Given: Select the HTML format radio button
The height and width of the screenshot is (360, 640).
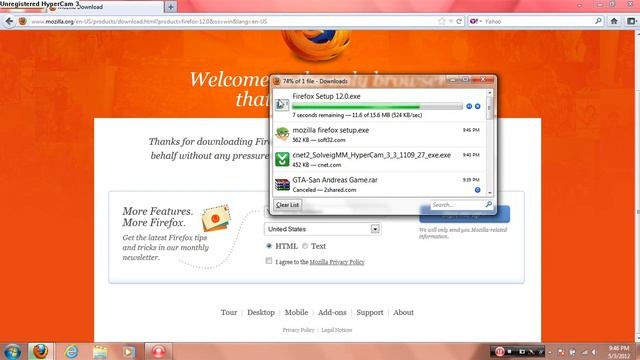Looking at the screenshot, I should click(269, 246).
